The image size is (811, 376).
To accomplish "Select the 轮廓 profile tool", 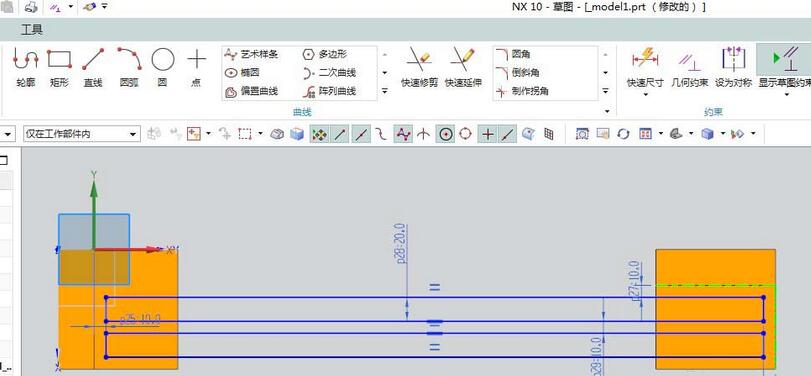I will pos(25,67).
